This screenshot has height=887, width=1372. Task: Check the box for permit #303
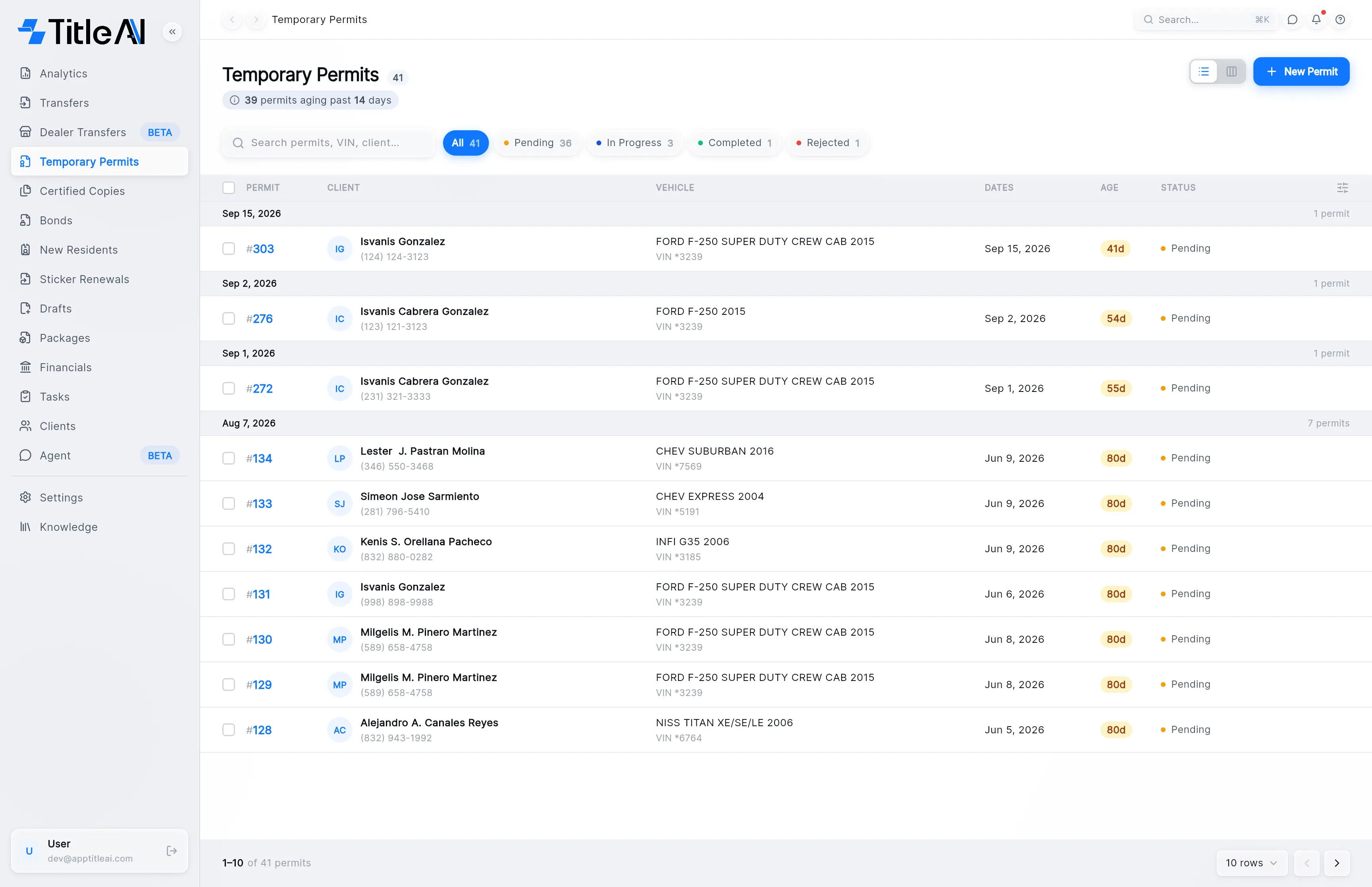[229, 249]
